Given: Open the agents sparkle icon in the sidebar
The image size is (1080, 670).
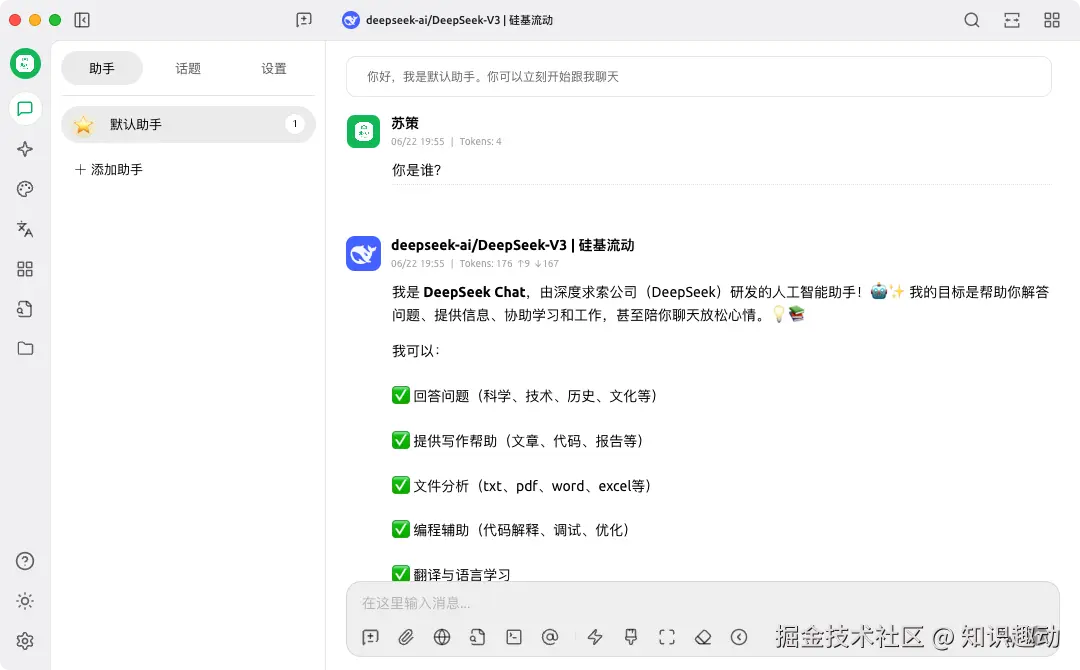Looking at the screenshot, I should [25, 149].
